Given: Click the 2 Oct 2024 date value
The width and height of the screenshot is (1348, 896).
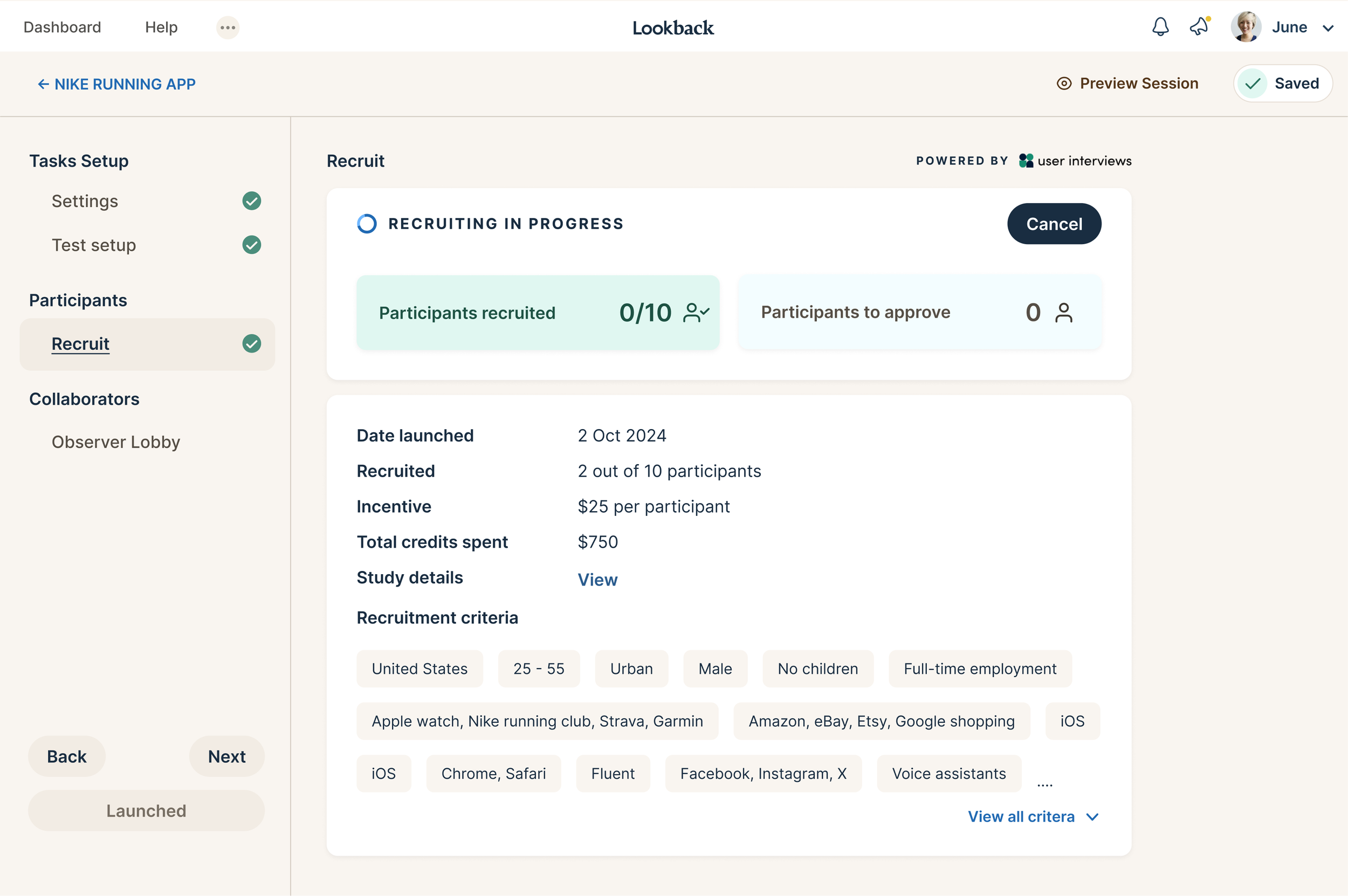Looking at the screenshot, I should tap(622, 436).
